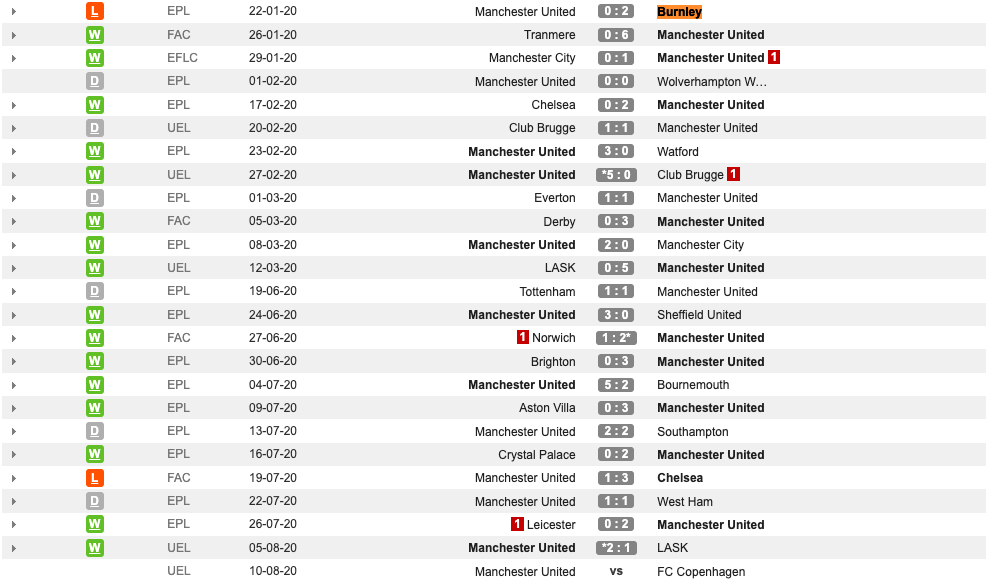Click the gray D icon for the Wolverhampton match

click(x=95, y=81)
